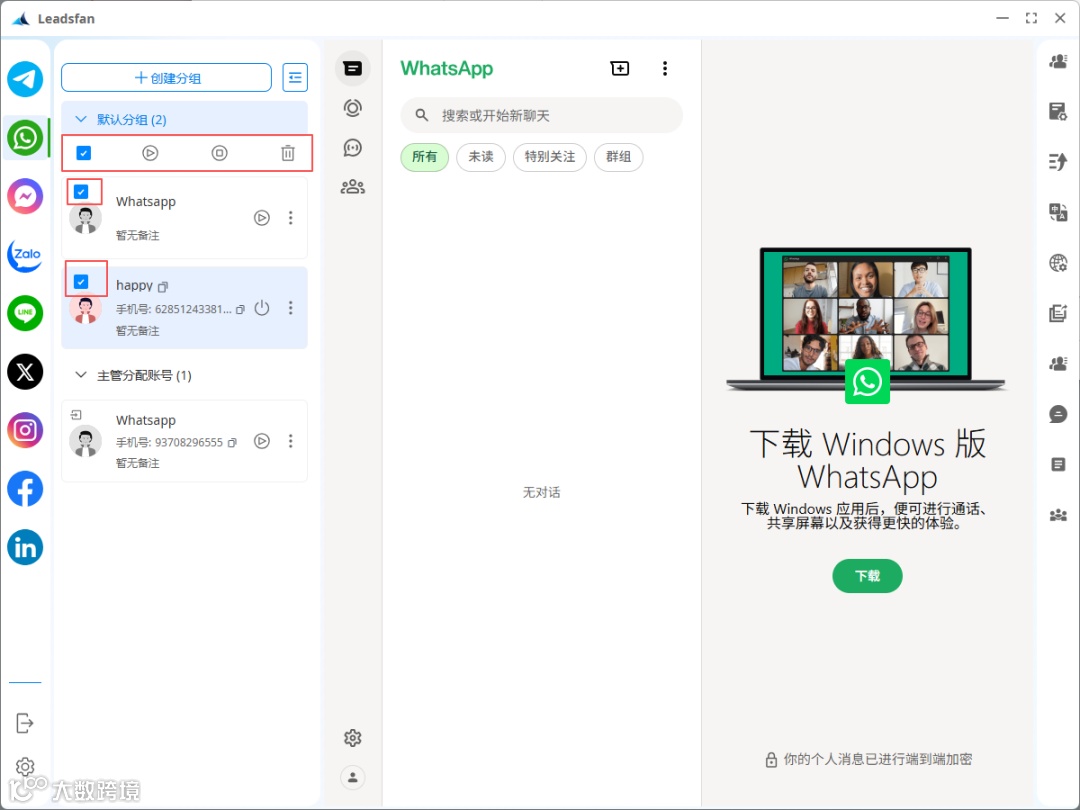Click the green 下载 button
1080x810 pixels.
click(x=867, y=576)
